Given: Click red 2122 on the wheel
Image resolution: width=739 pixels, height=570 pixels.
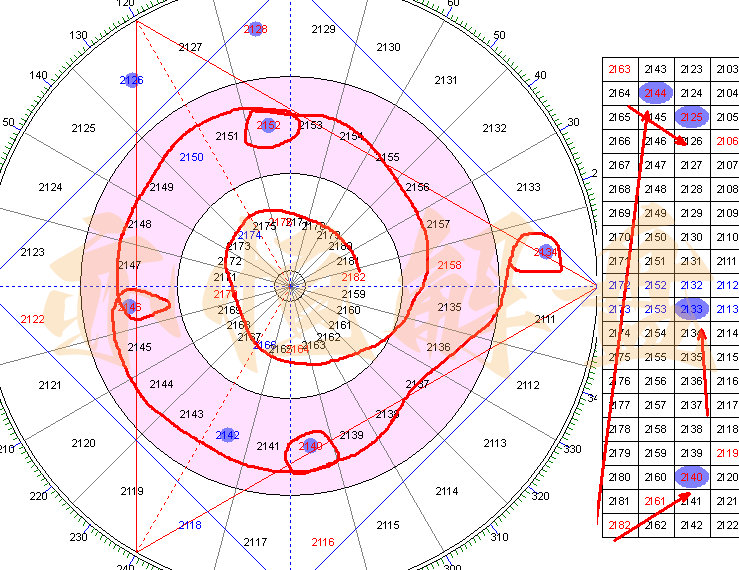Looking at the screenshot, I should pos(33,319).
